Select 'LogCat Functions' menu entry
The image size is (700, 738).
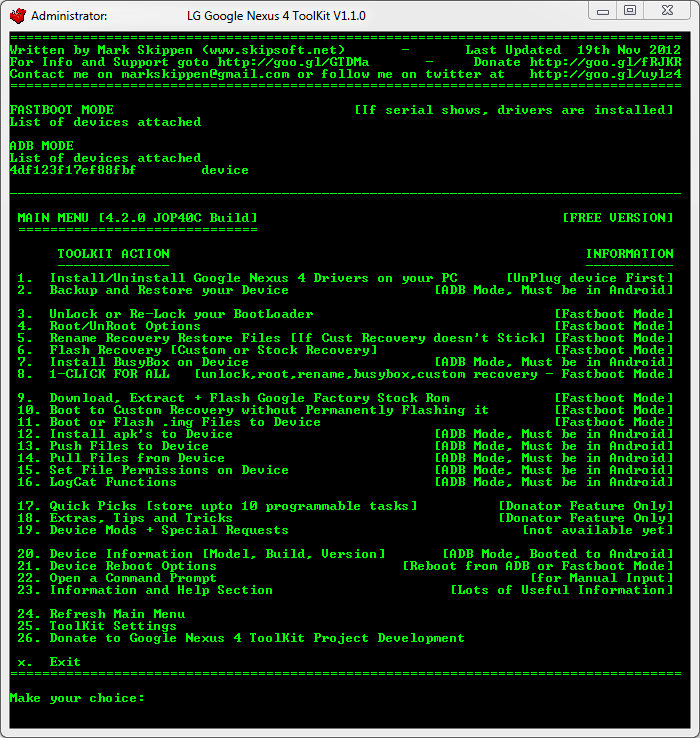[x=113, y=482]
